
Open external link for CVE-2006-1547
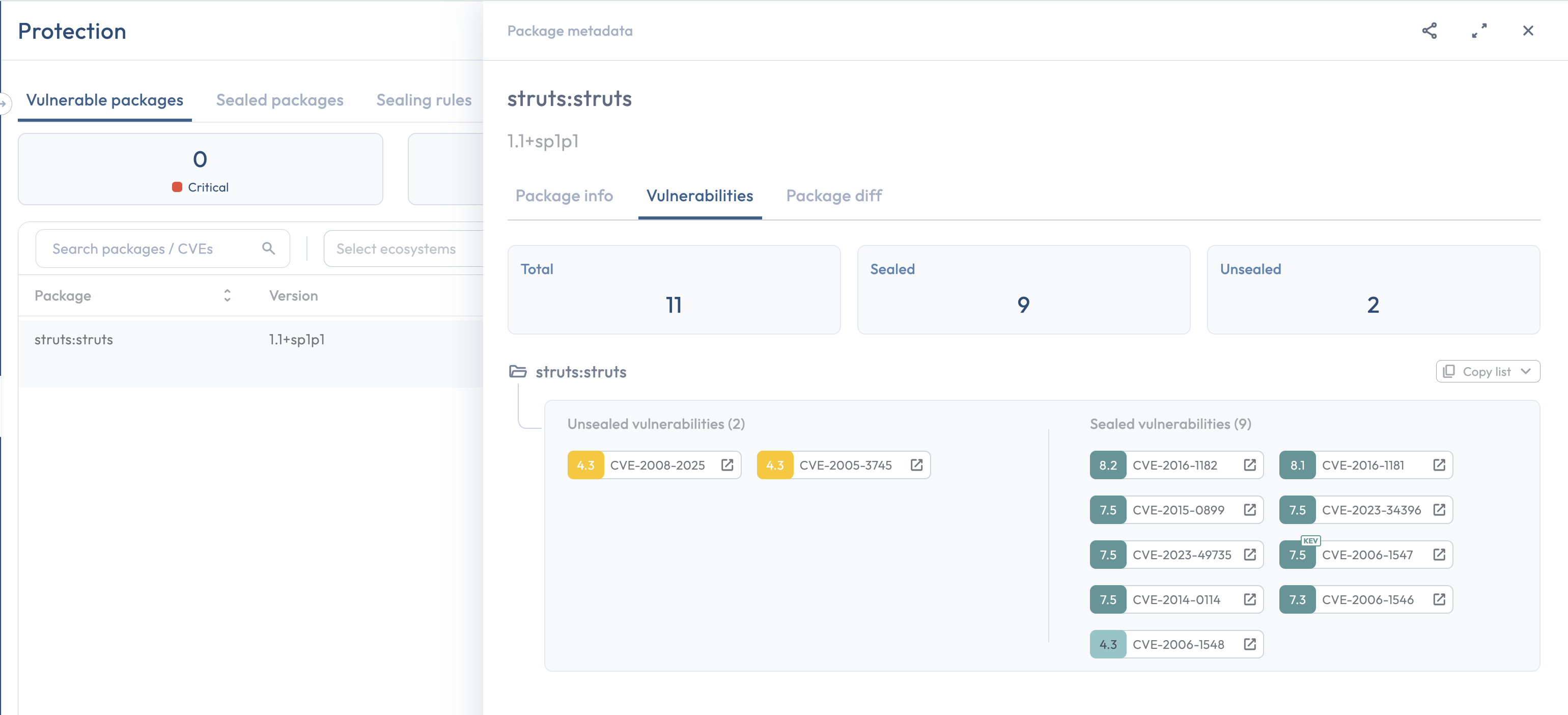click(x=1439, y=555)
